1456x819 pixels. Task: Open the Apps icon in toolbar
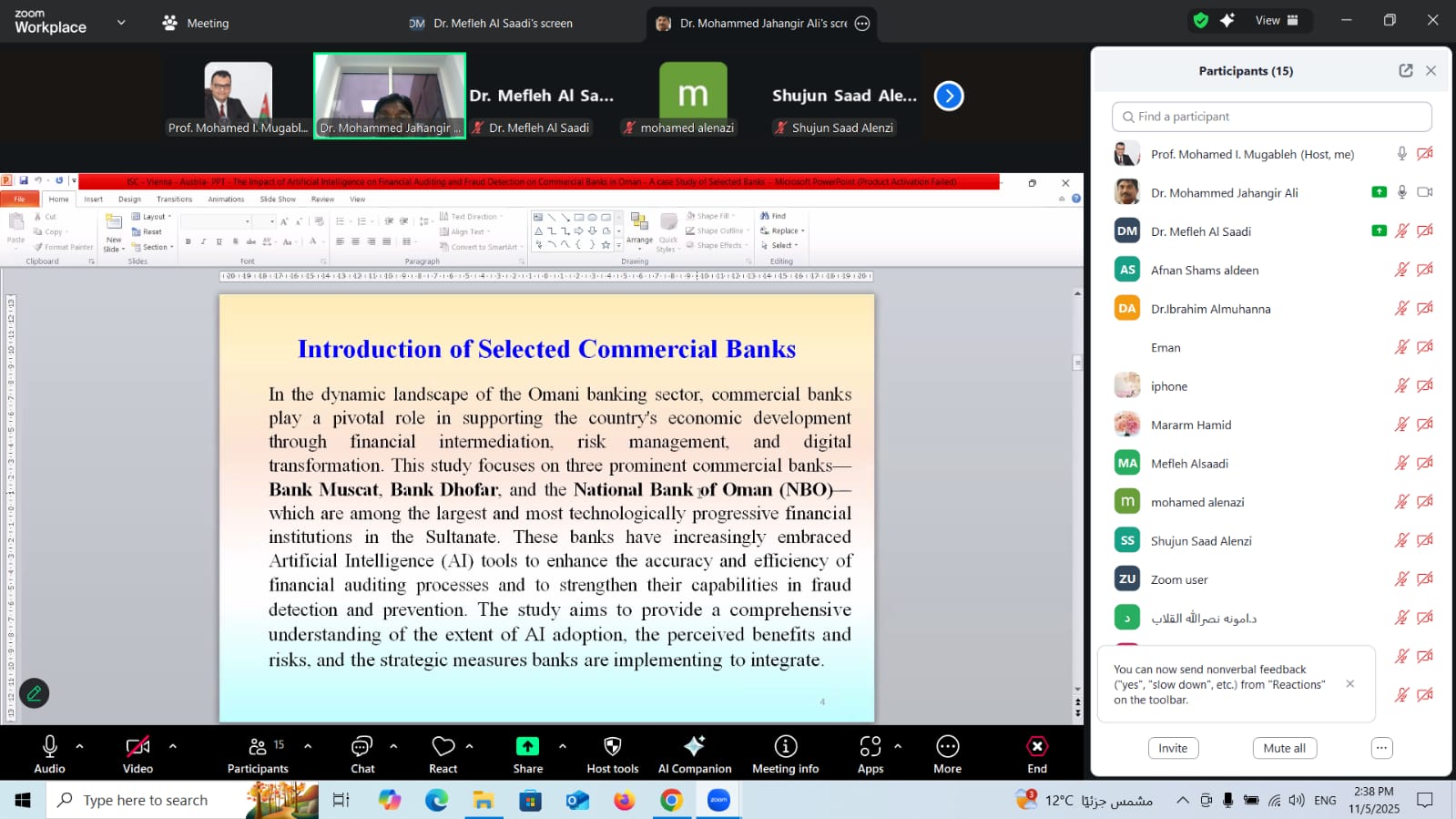[870, 747]
